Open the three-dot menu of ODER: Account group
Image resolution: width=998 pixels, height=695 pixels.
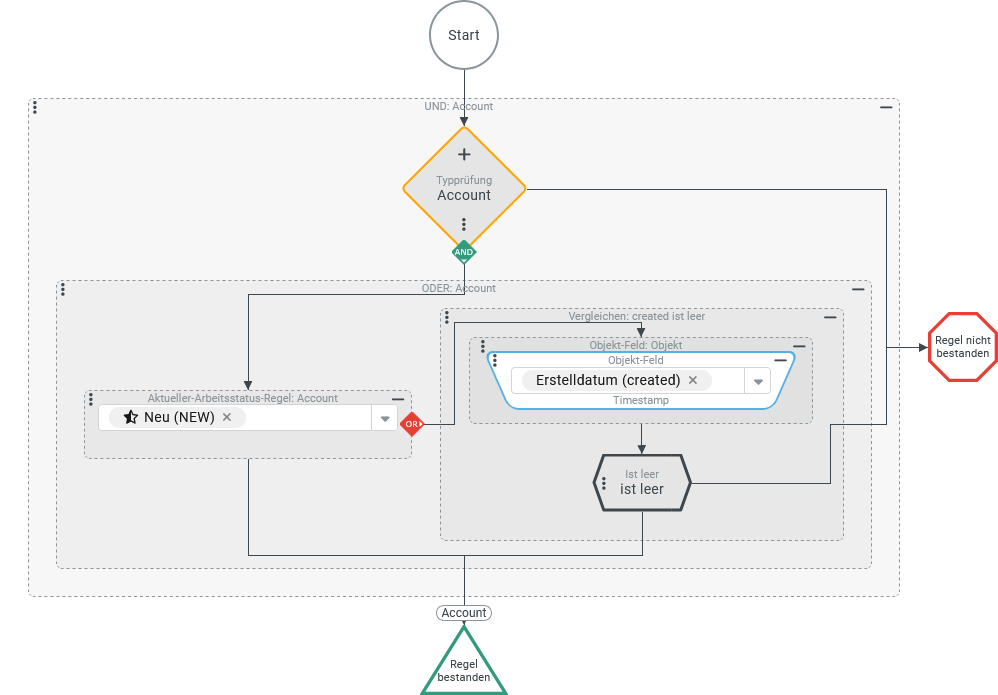pyautogui.click(x=63, y=289)
